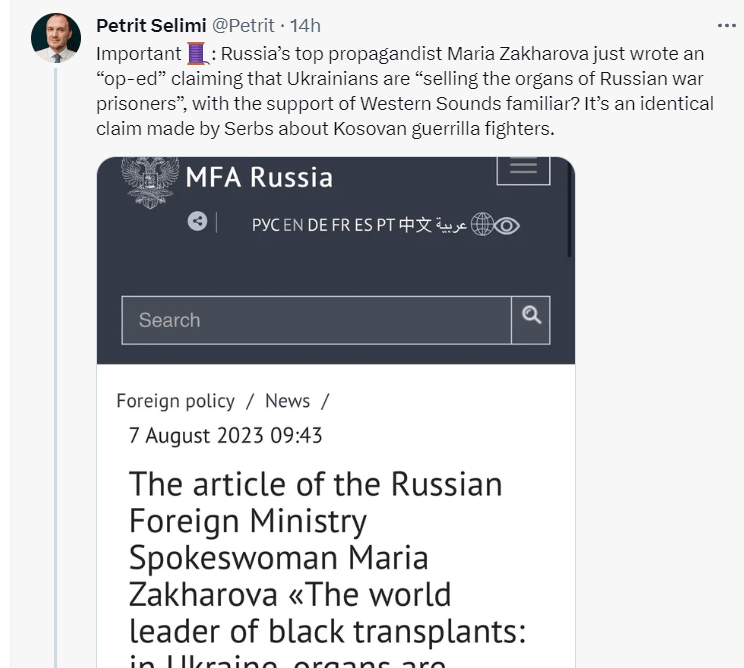744x668 pixels.
Task: Click the MFA share icon
Action: [197, 222]
